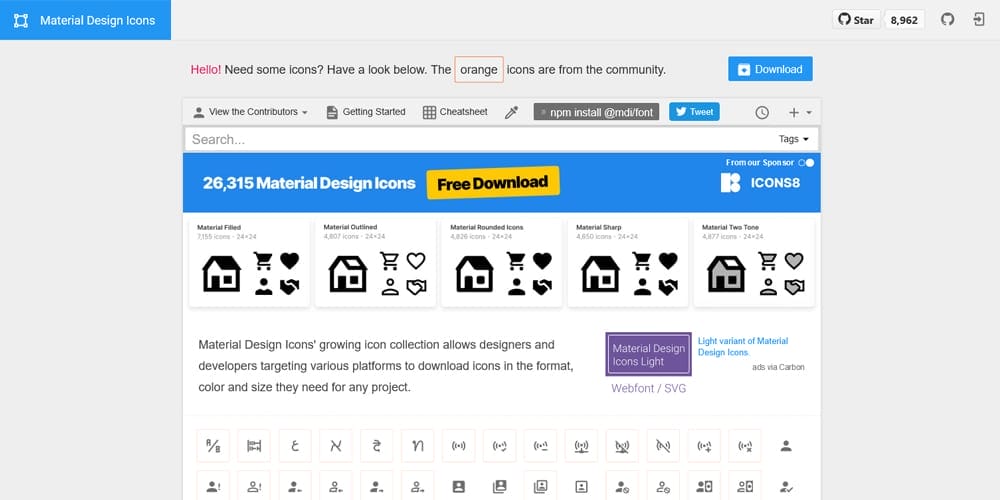The height and width of the screenshot is (500, 1000).
Task: Pick the access-point plus icon
Action: [704, 446]
